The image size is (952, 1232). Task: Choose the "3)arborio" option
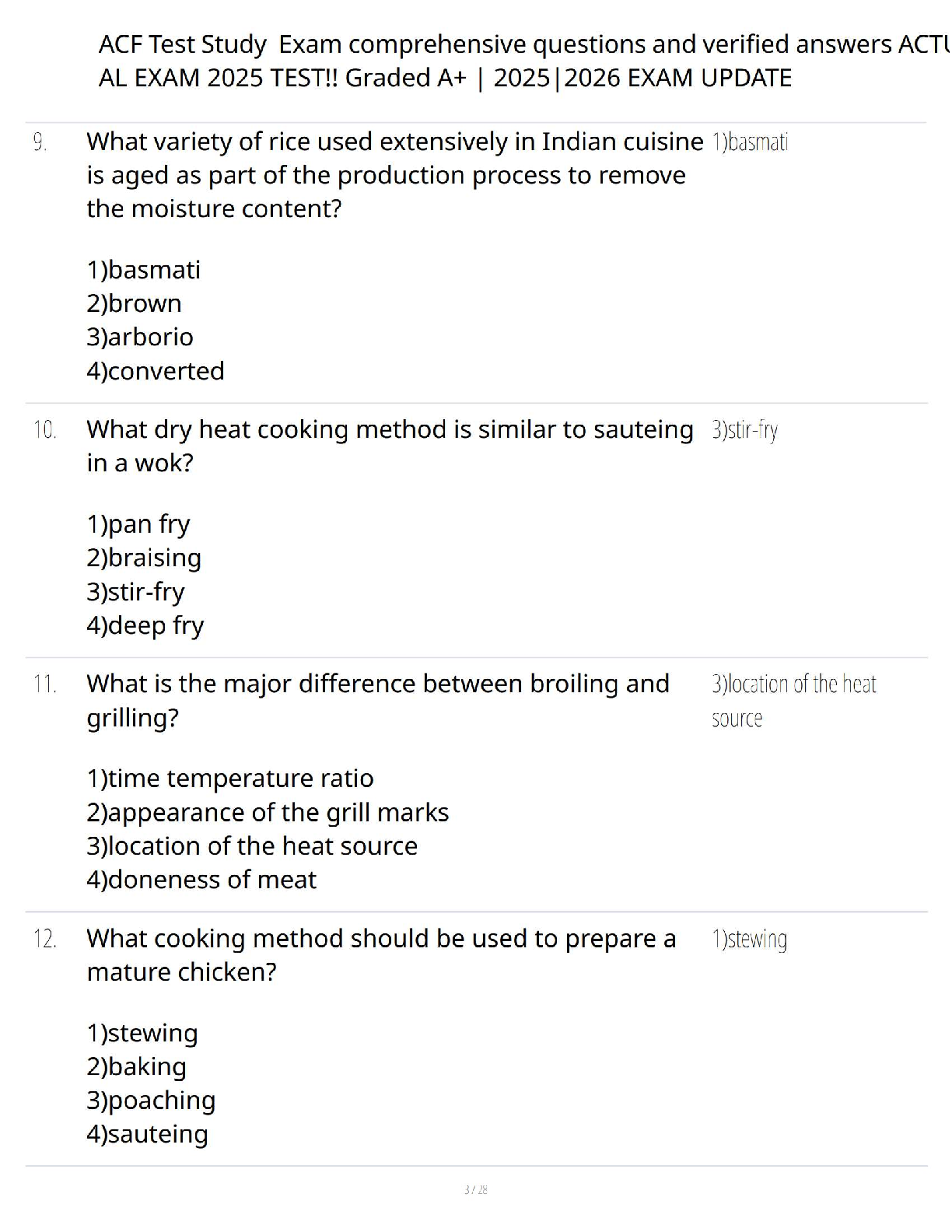point(140,337)
